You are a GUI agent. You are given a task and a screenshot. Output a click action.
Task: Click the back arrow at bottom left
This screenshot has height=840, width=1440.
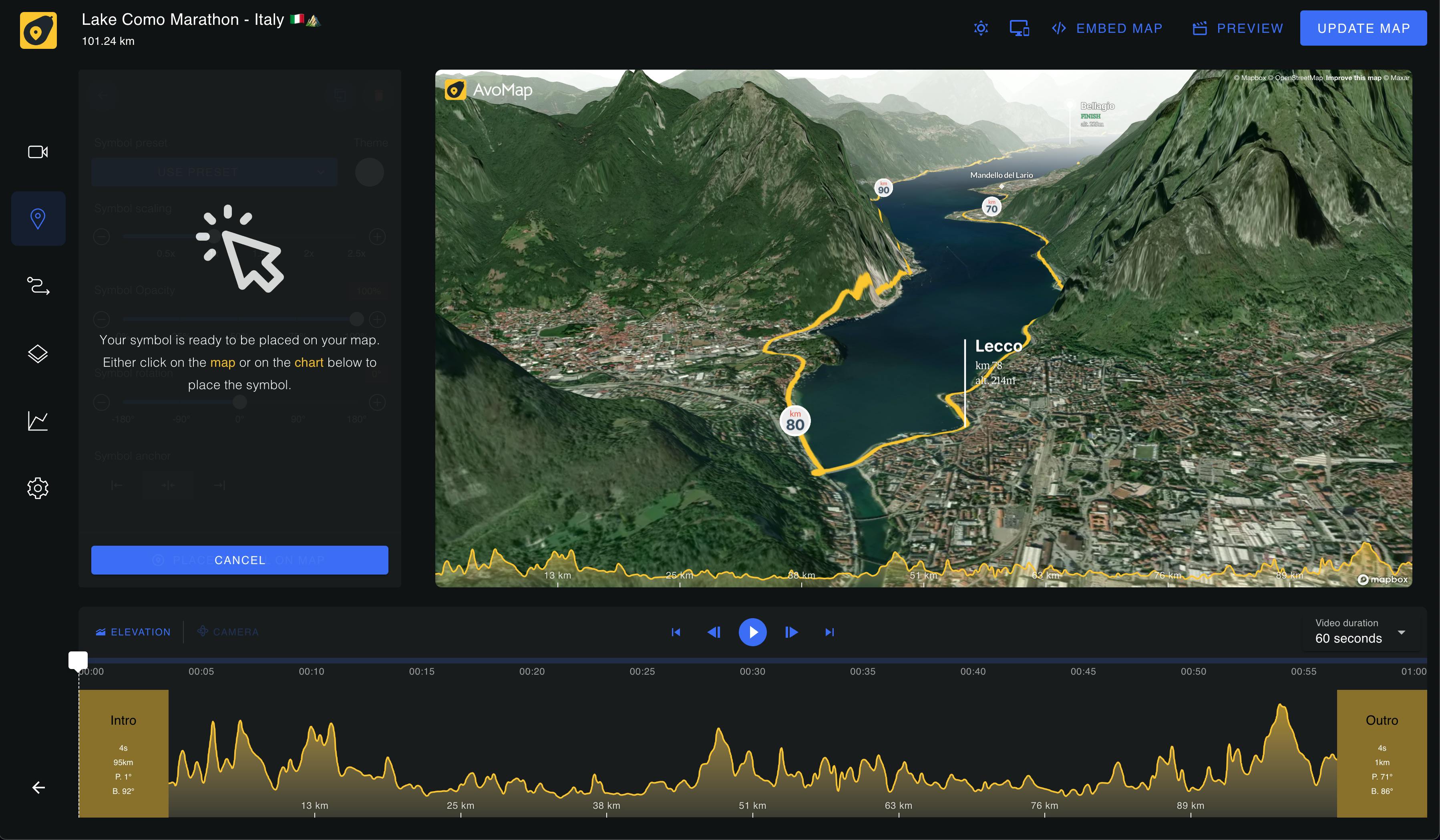(38, 788)
